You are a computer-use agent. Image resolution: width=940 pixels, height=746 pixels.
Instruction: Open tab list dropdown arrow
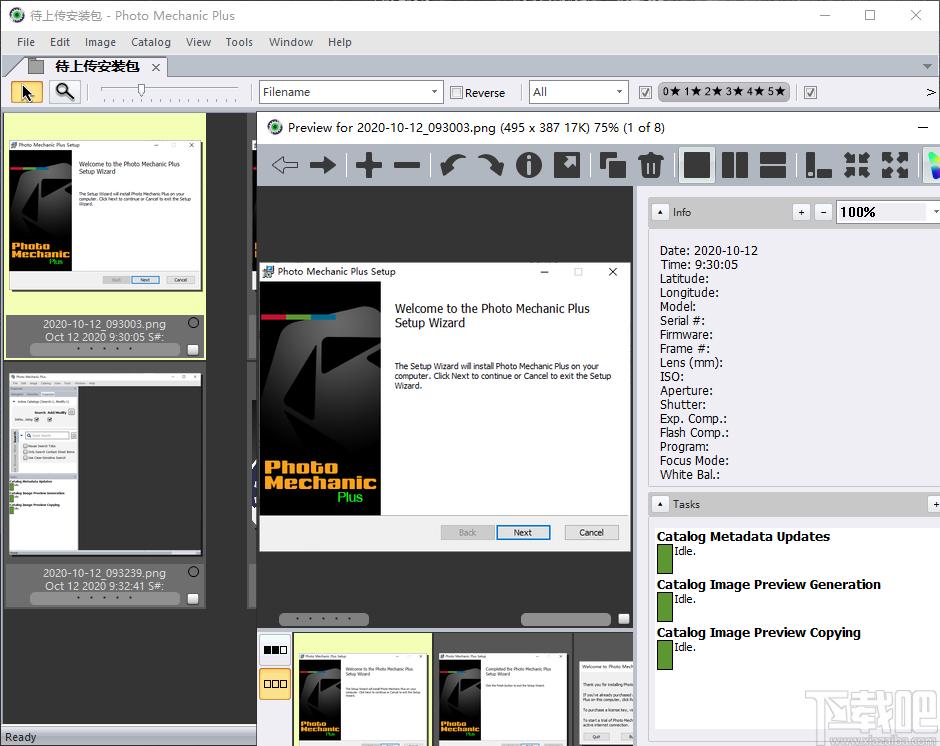927,66
